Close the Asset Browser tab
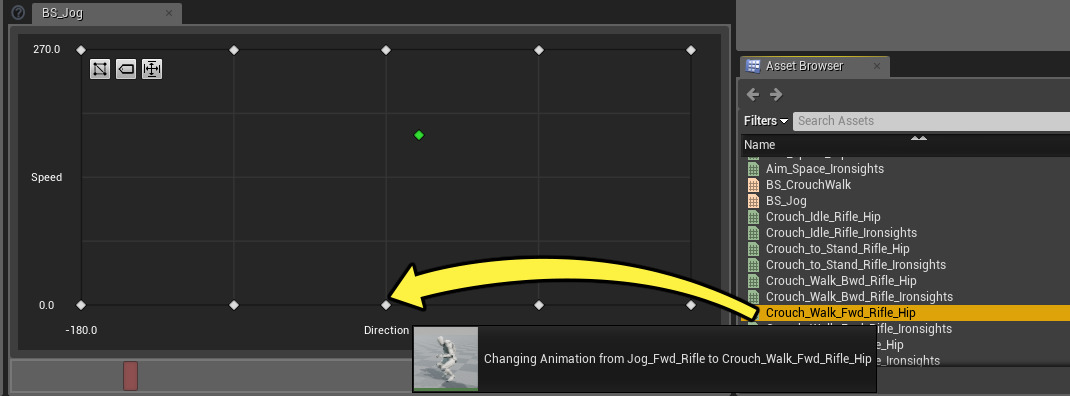 (x=877, y=66)
